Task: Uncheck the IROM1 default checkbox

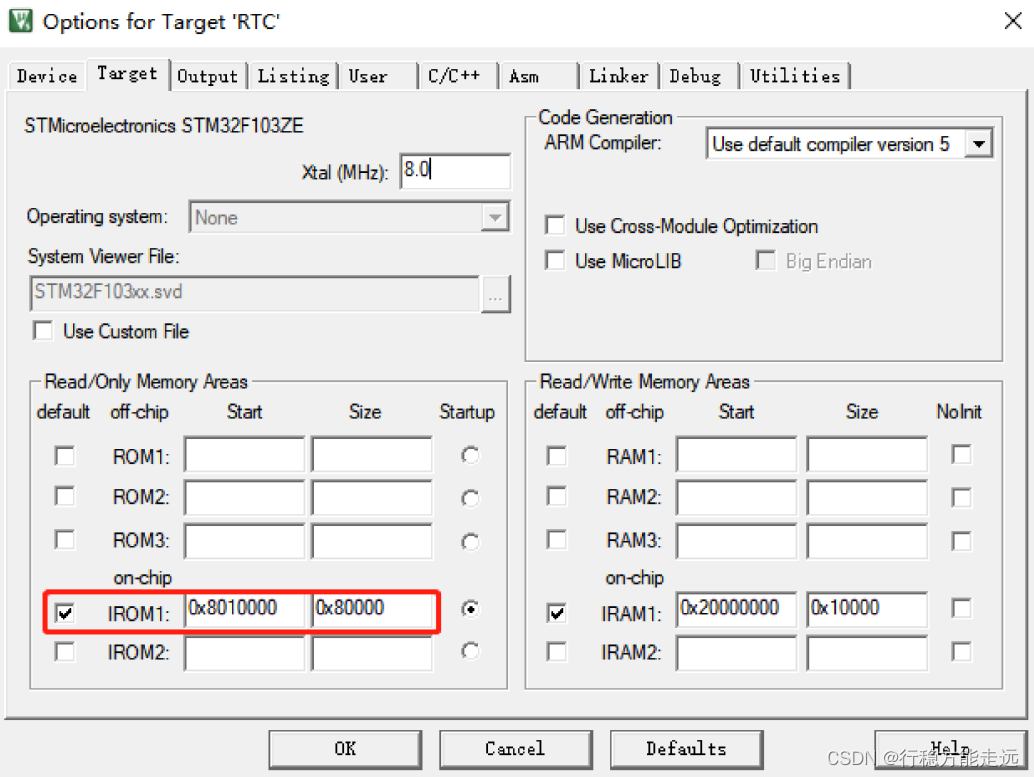Action: pos(65,613)
